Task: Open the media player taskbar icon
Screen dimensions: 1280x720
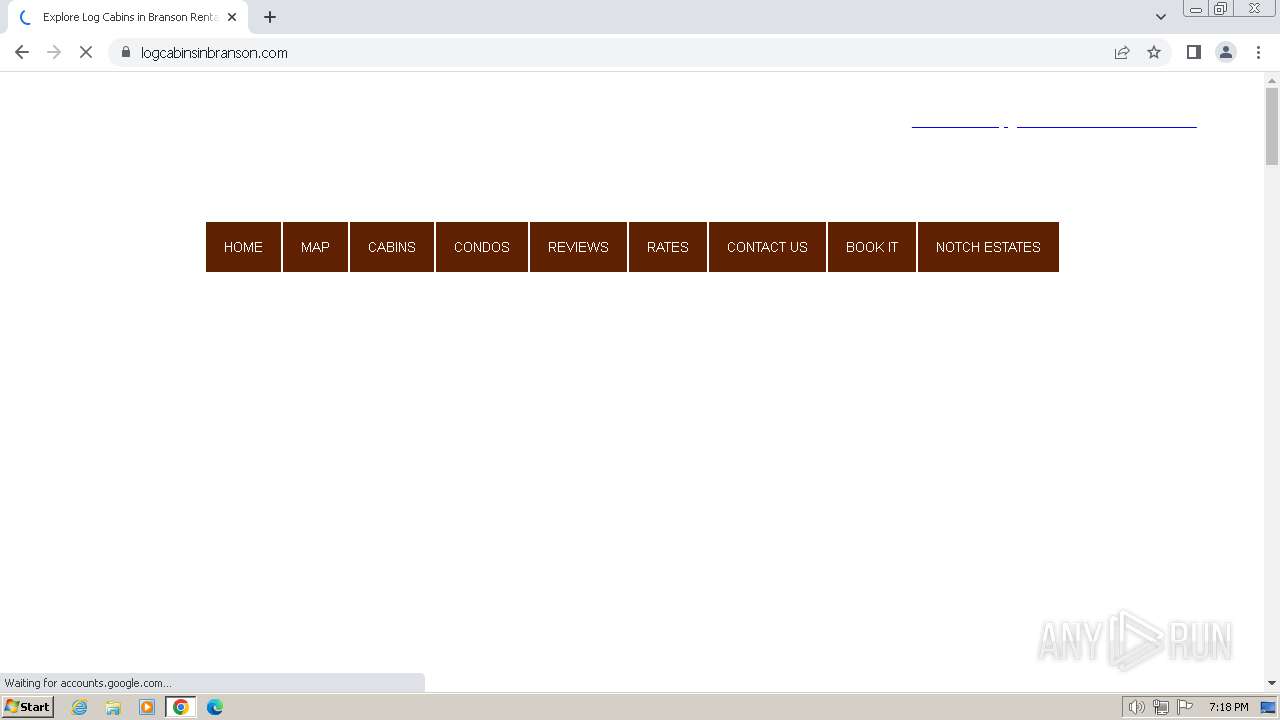Action: pyautogui.click(x=147, y=707)
